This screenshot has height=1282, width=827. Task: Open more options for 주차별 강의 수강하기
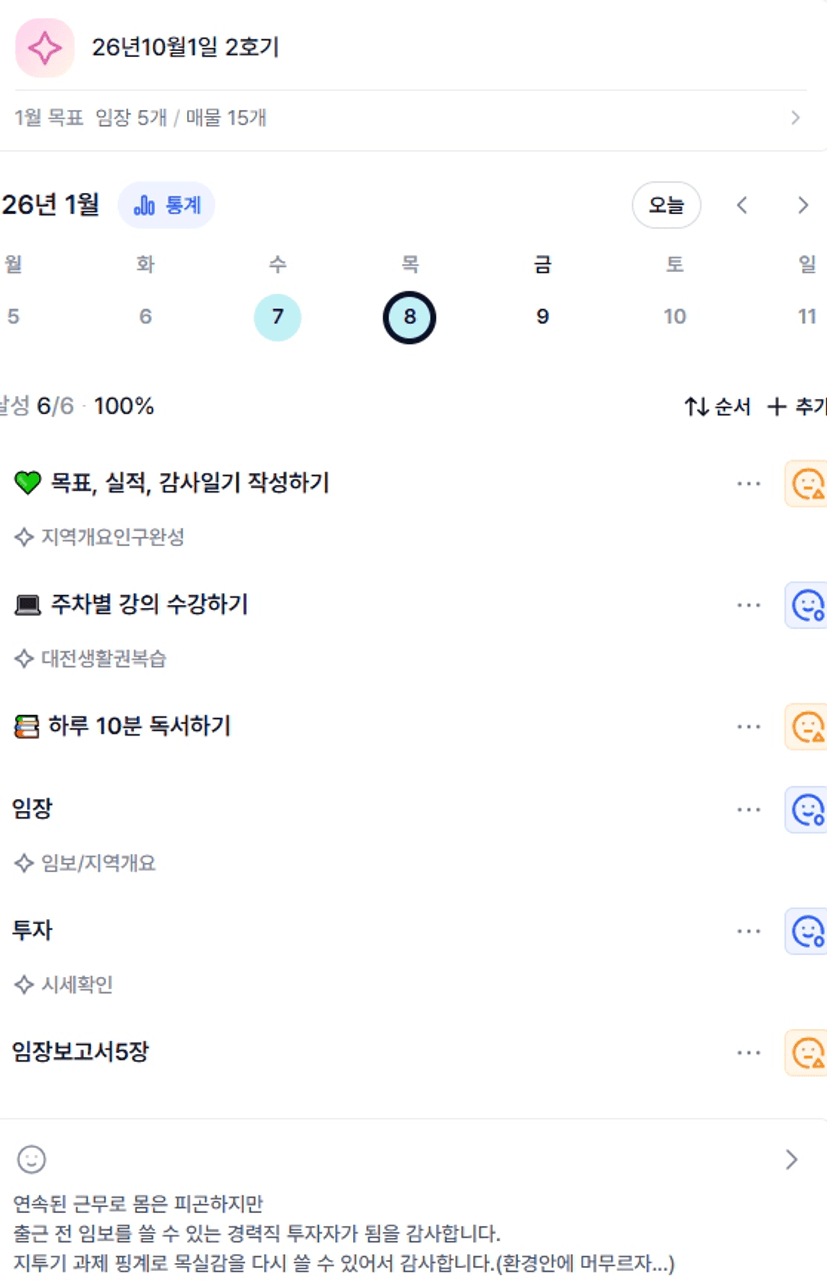[x=748, y=605]
